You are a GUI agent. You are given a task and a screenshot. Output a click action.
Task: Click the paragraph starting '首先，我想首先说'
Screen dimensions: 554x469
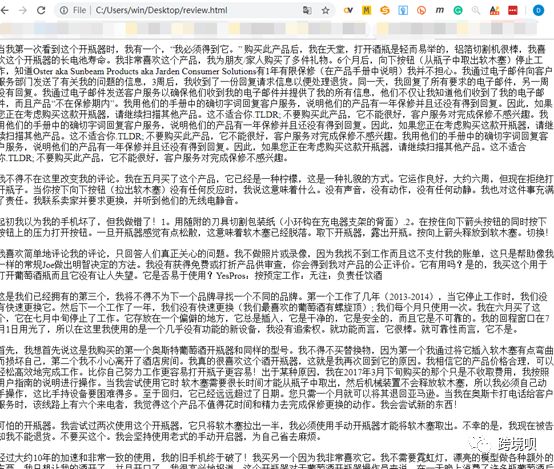click(x=276, y=377)
